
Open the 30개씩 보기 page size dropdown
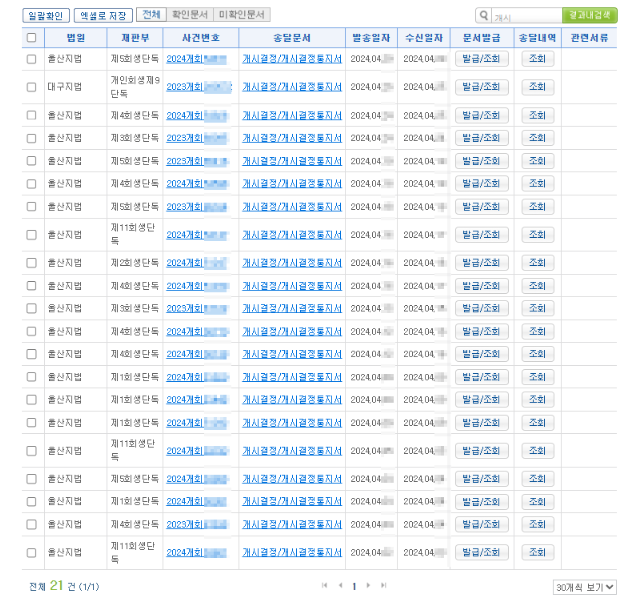click(x=584, y=587)
